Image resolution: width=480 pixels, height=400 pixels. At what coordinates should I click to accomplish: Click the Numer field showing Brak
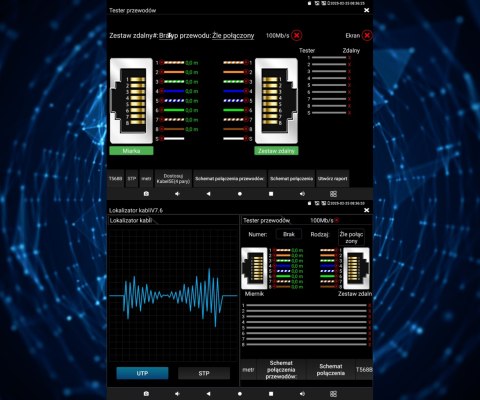pyautogui.click(x=289, y=234)
